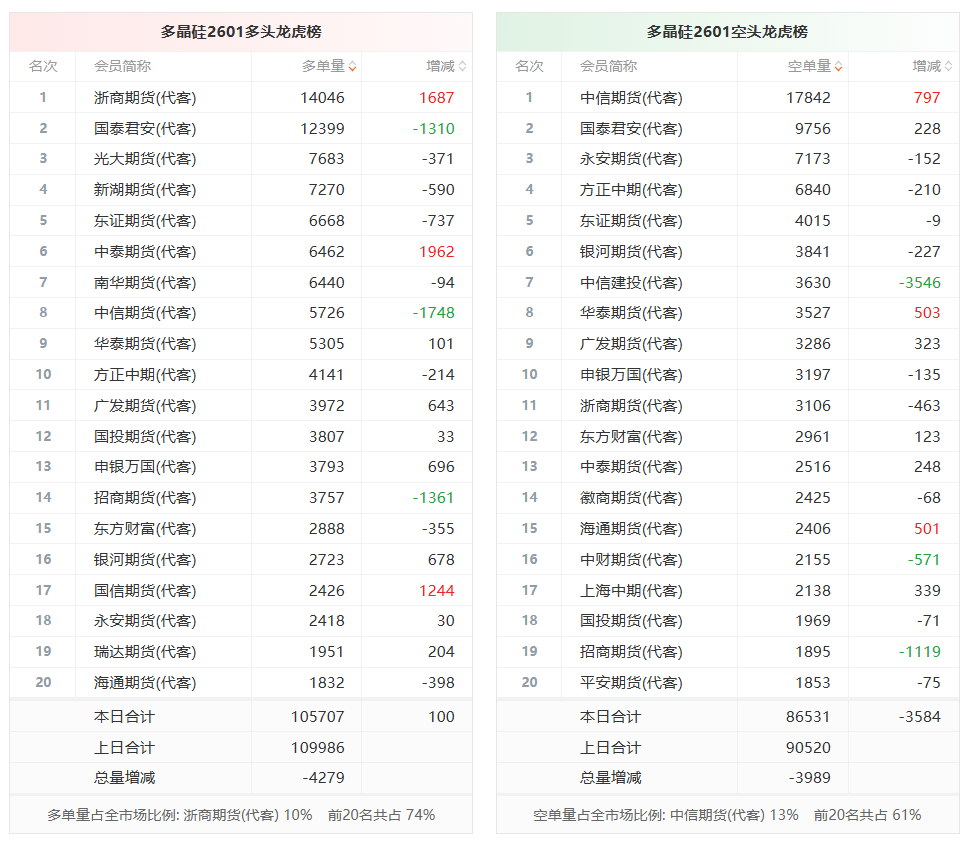The height and width of the screenshot is (841, 969).
Task: Click the long market share footer text
Action: pyautogui.click(x=241, y=815)
